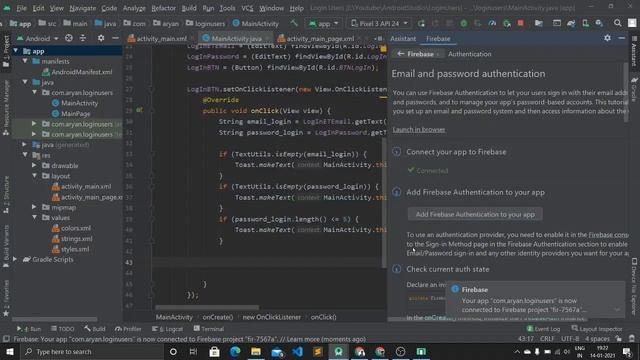Click the project scope target icon
640x360 pixels.
click(x=69, y=38)
